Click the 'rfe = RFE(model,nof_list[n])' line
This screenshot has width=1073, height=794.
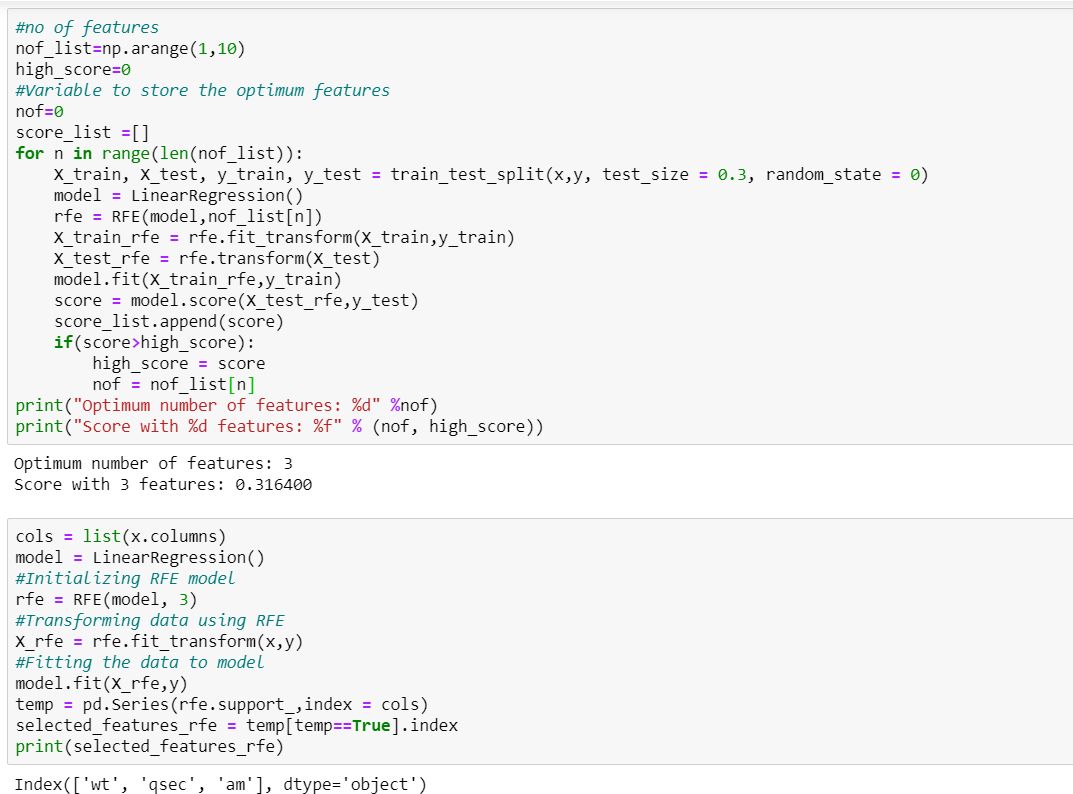click(x=188, y=216)
